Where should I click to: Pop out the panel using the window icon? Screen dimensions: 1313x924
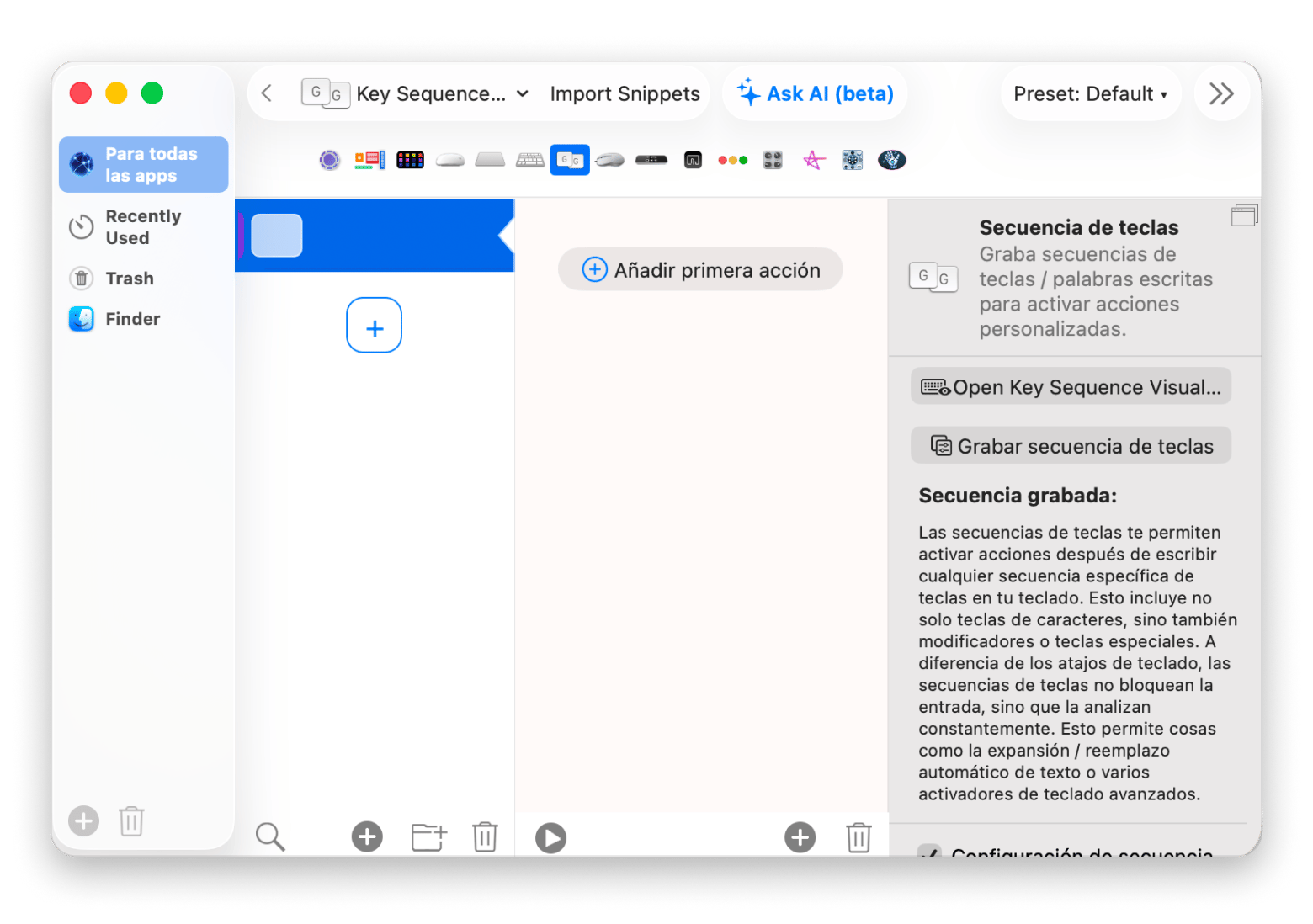point(1244,215)
